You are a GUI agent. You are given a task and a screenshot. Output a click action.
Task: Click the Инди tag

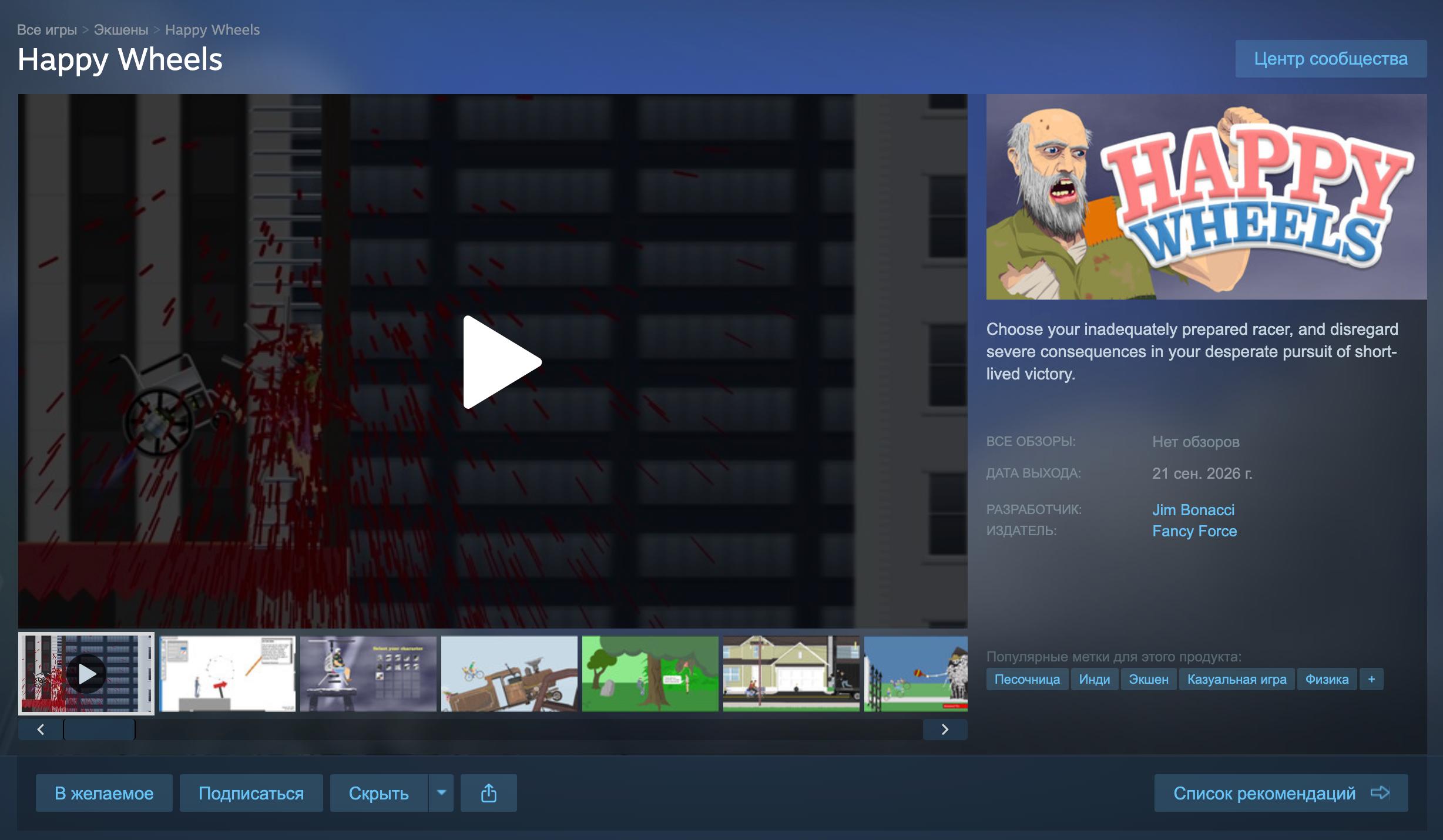pos(1095,679)
